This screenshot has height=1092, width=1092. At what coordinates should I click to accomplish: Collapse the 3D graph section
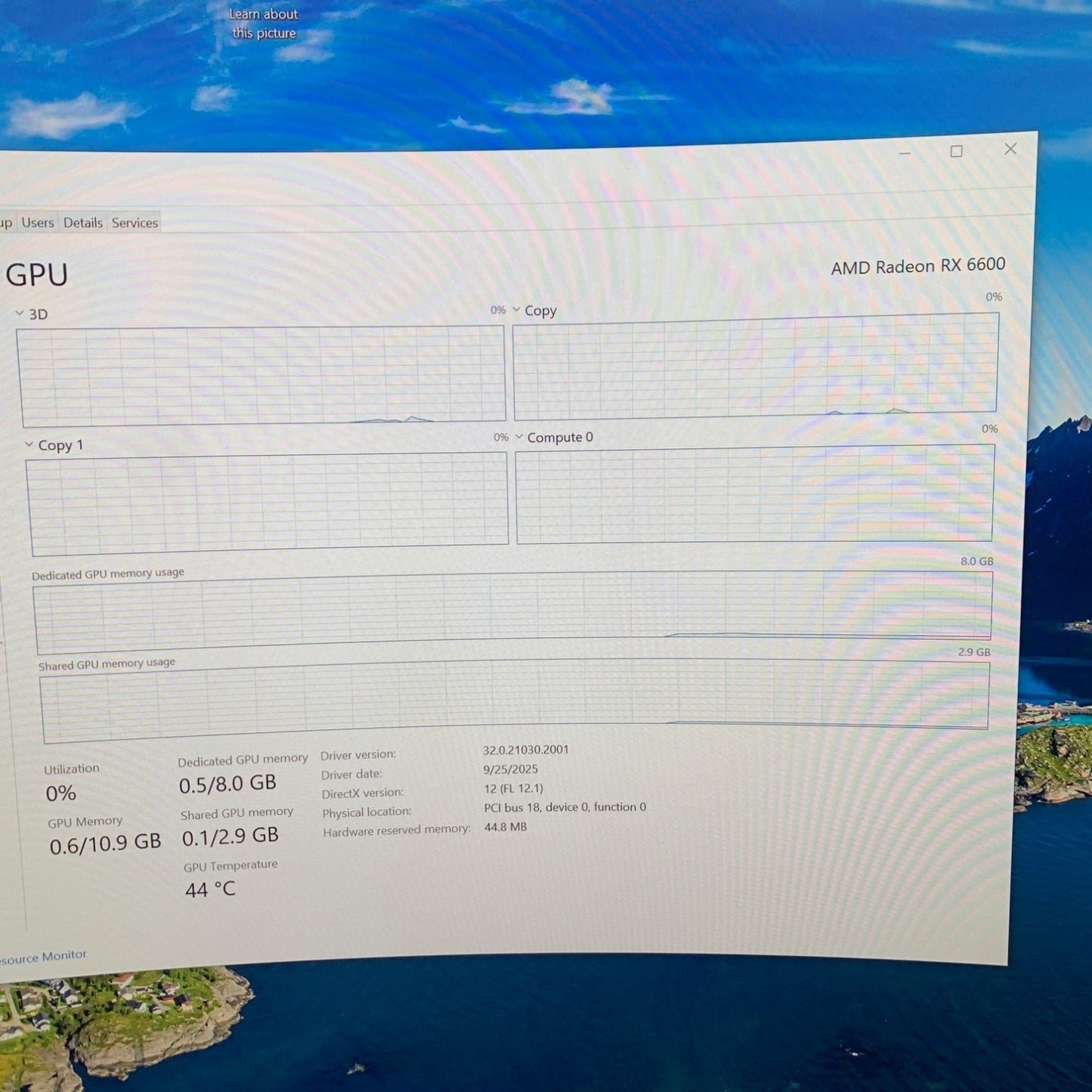click(x=19, y=313)
